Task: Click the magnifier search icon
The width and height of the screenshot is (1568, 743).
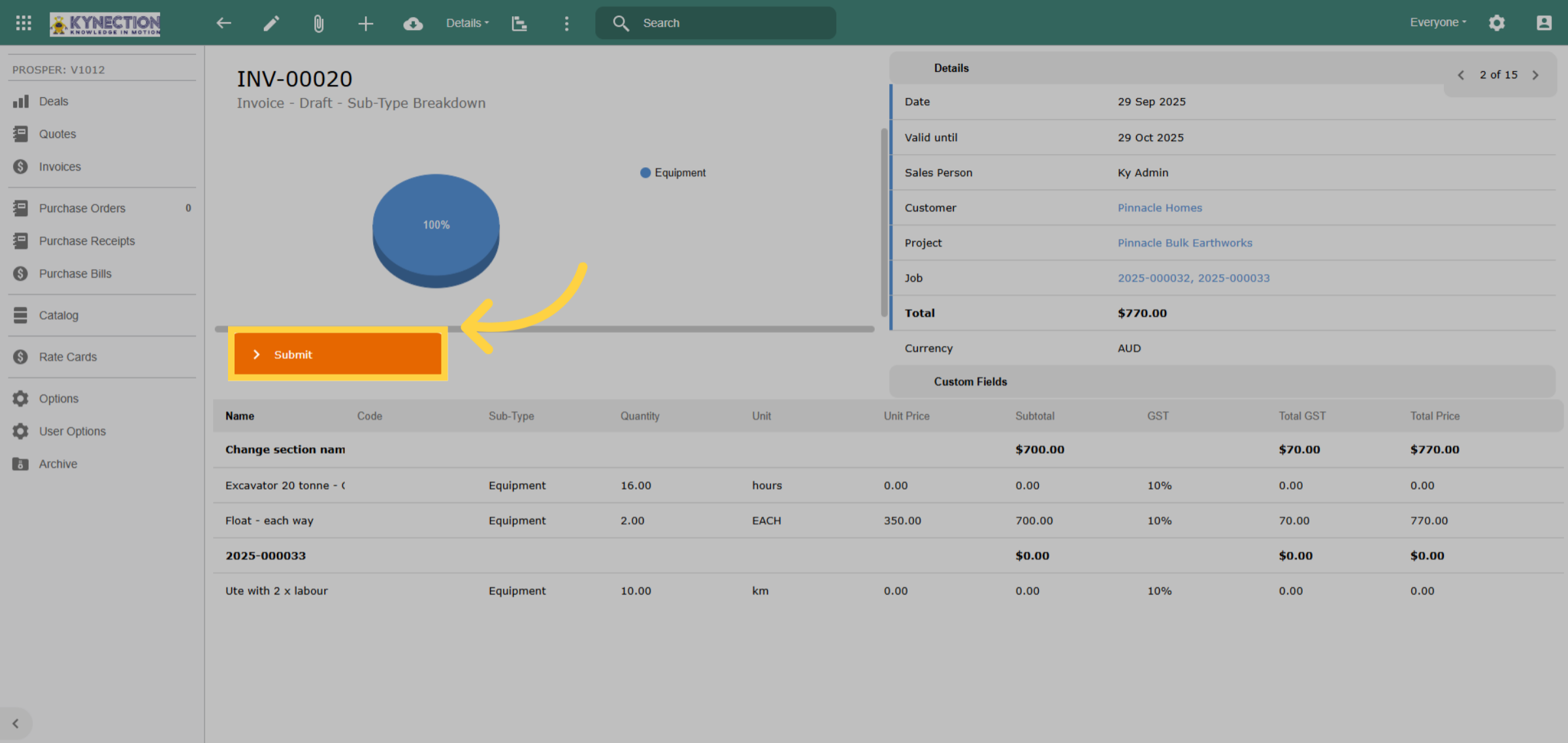Action: pyautogui.click(x=620, y=23)
